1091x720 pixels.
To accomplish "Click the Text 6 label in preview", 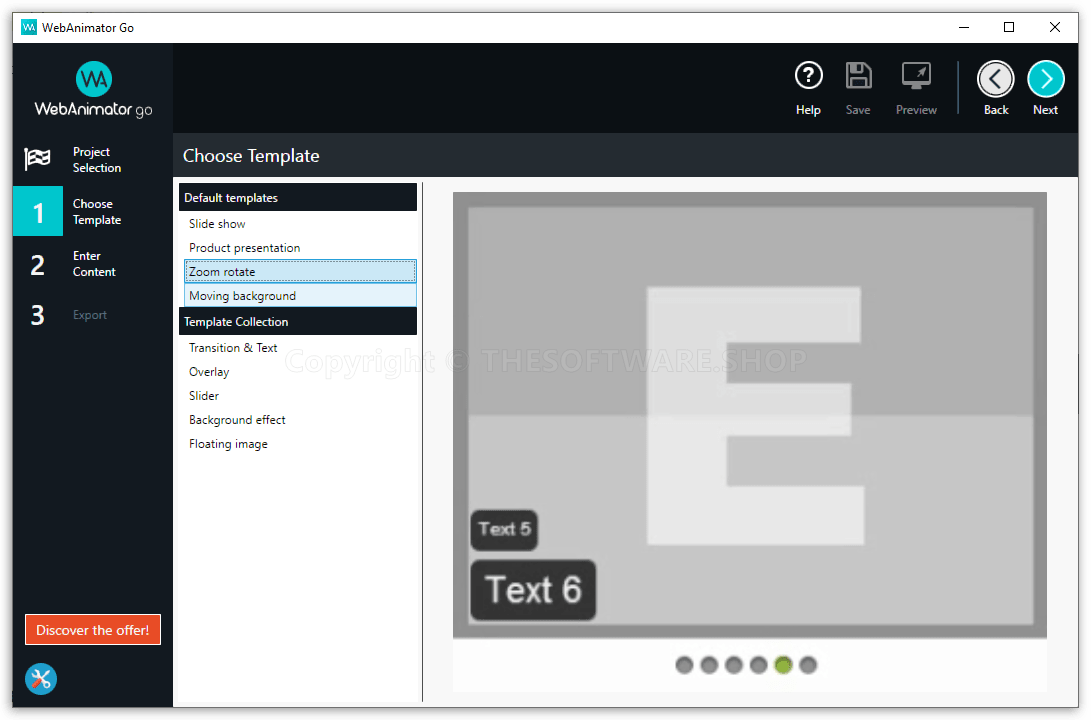I will [x=533, y=590].
